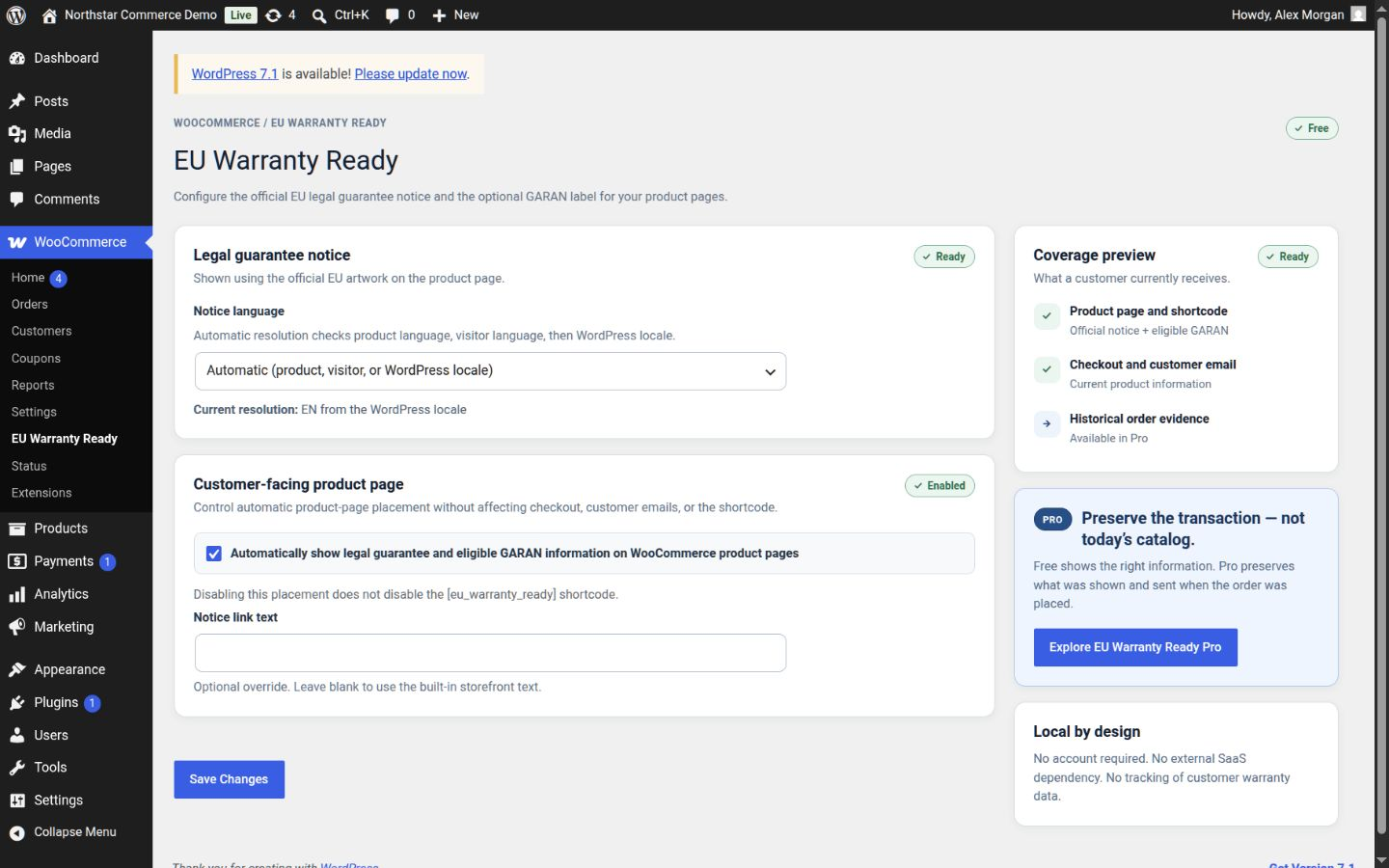Viewport: 1389px width, 868px height.
Task: Click the Dashboard gauge icon
Action: click(x=17, y=58)
